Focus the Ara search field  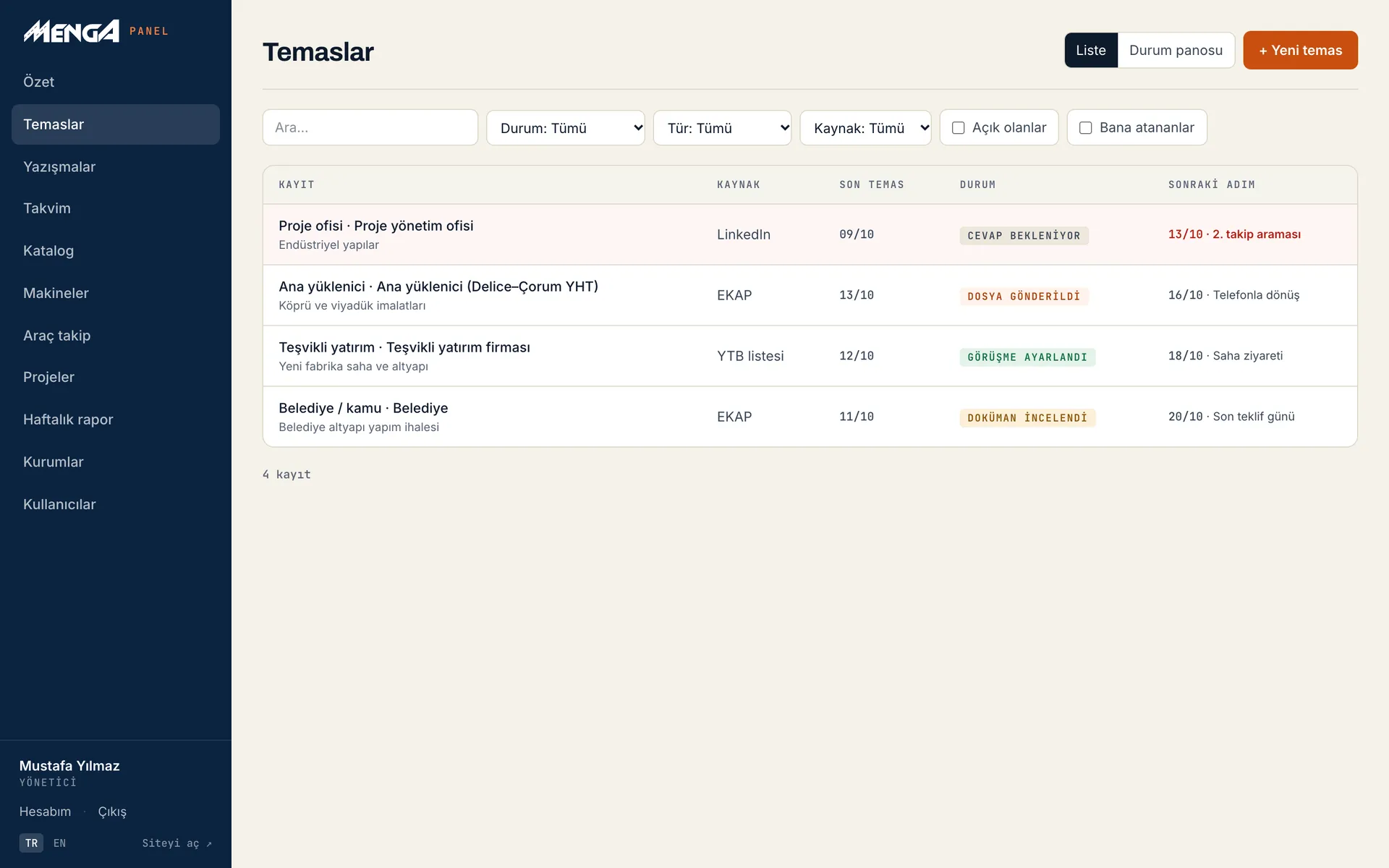pyautogui.click(x=370, y=127)
